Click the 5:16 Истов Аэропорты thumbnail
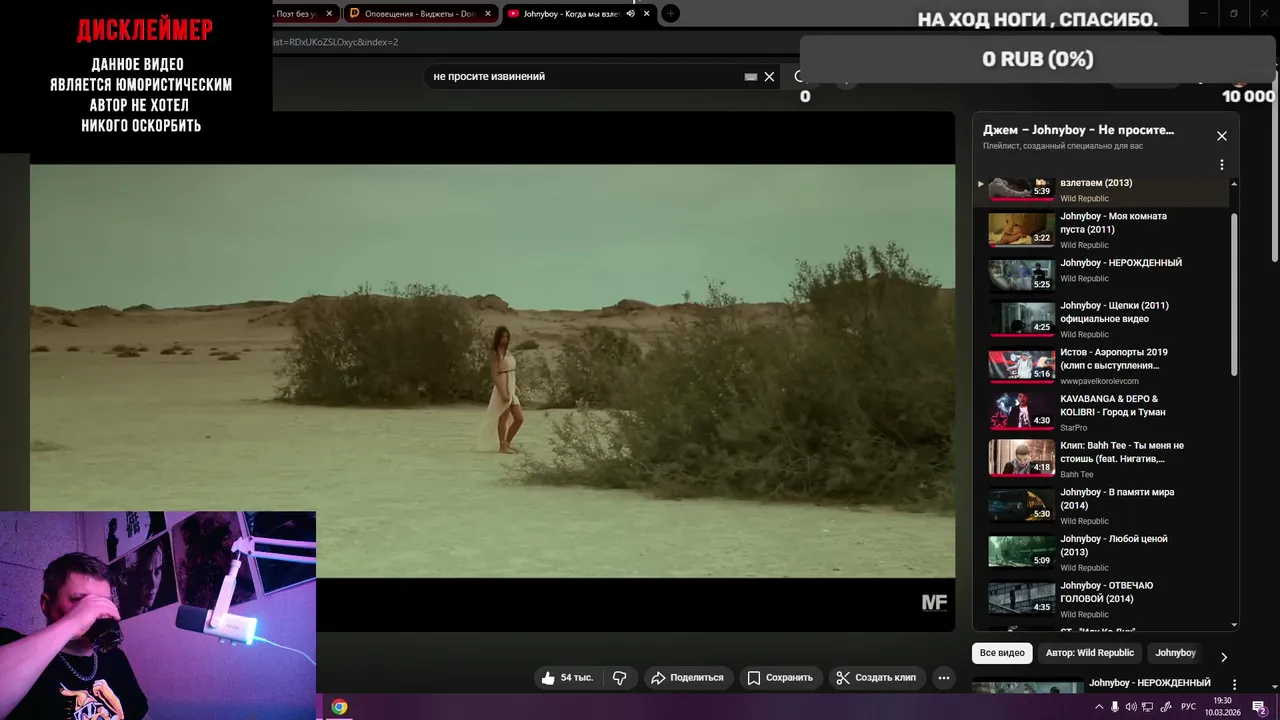 [x=1022, y=365]
